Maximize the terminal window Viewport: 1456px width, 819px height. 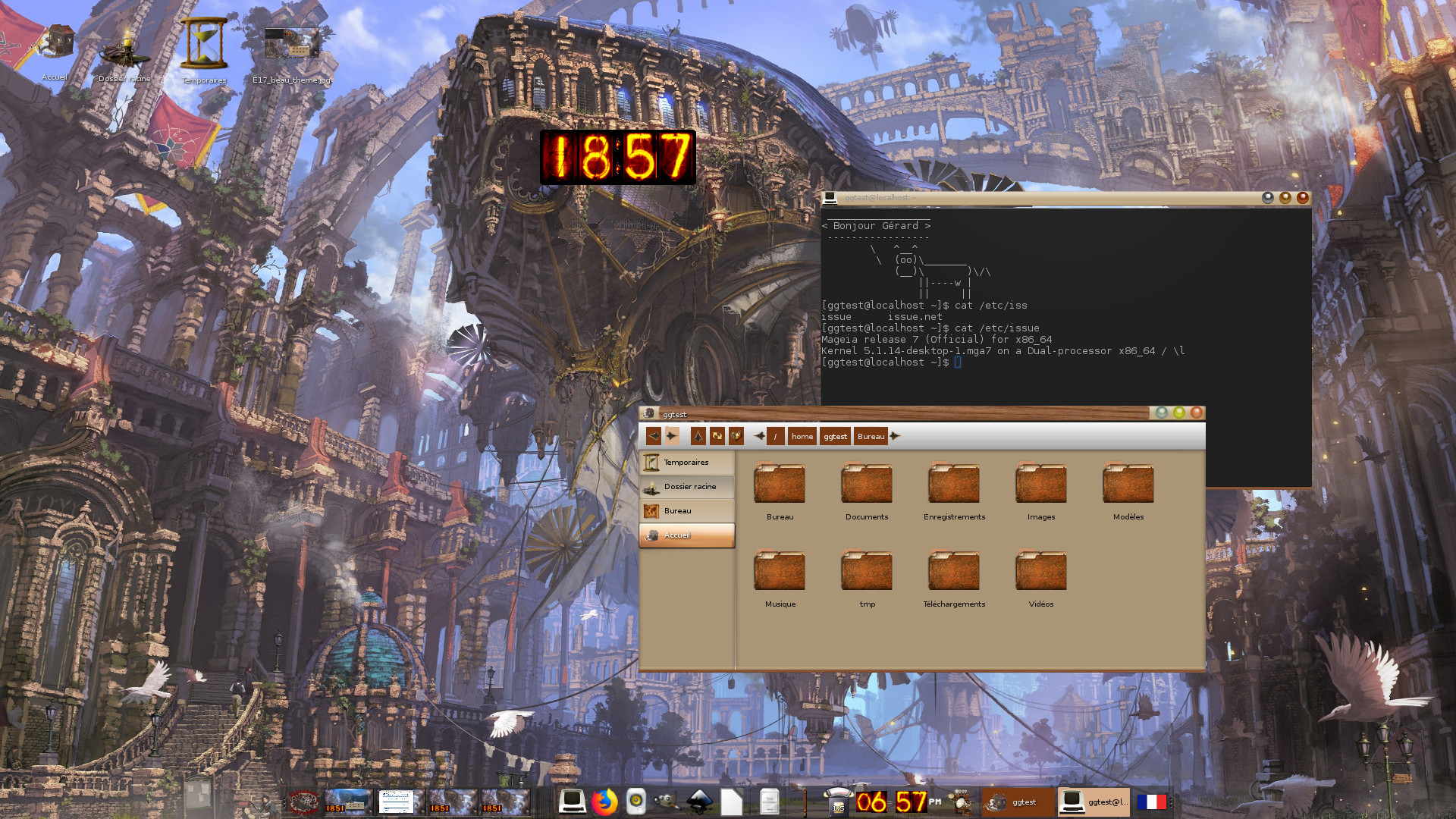pyautogui.click(x=1285, y=198)
